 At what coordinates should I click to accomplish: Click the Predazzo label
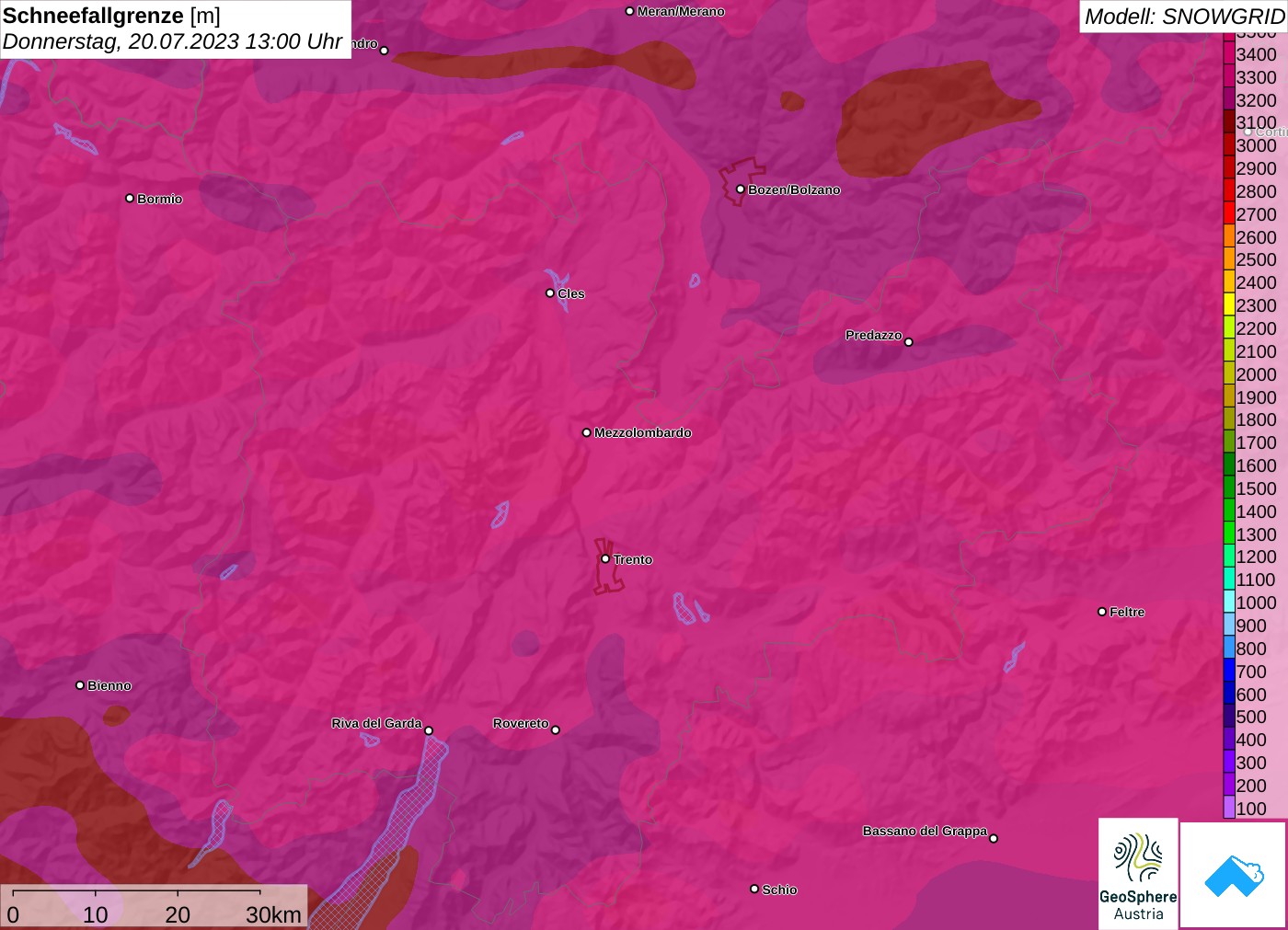pyautogui.click(x=874, y=335)
